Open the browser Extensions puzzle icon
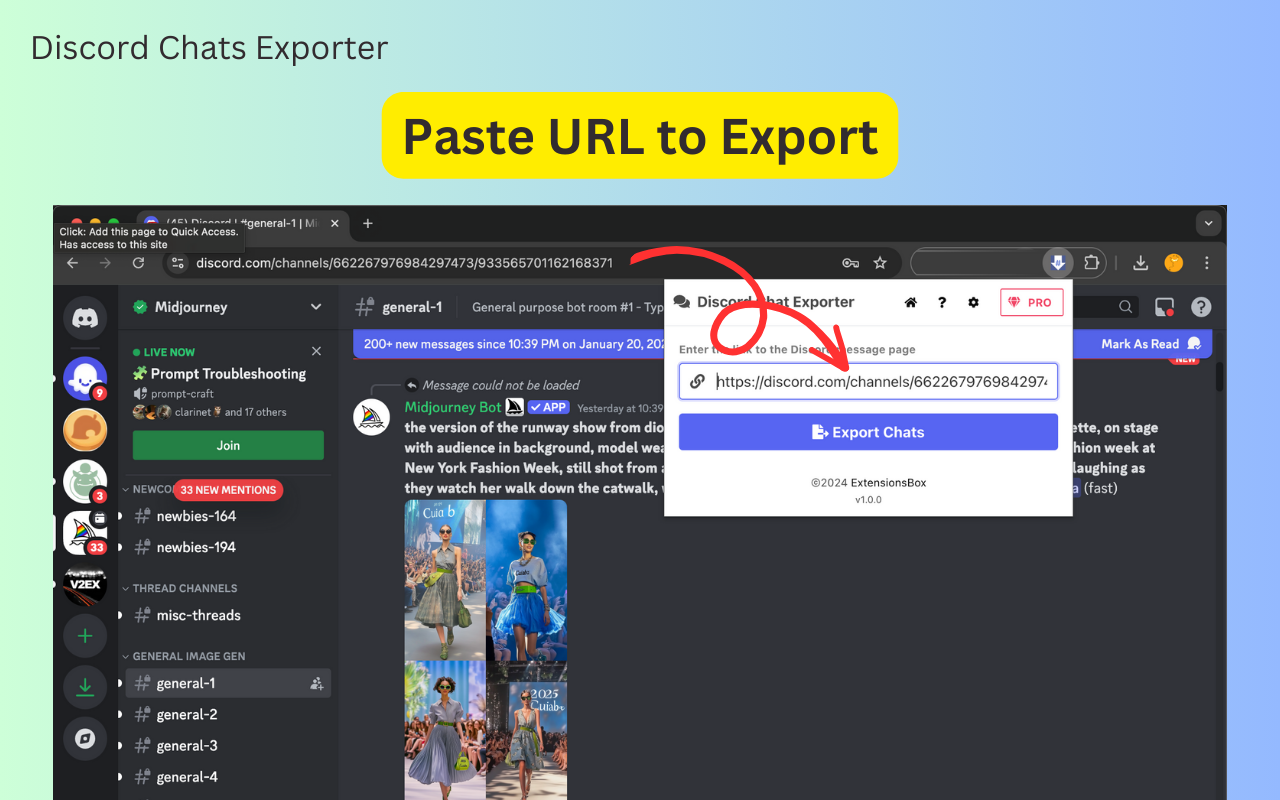This screenshot has height=800, width=1280. (x=1092, y=263)
